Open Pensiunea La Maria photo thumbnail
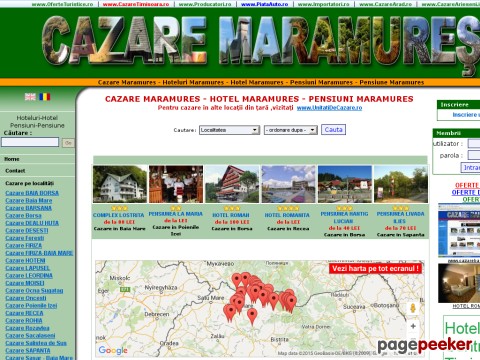Screen dimensions: 480x360 pyautogui.click(x=176, y=184)
